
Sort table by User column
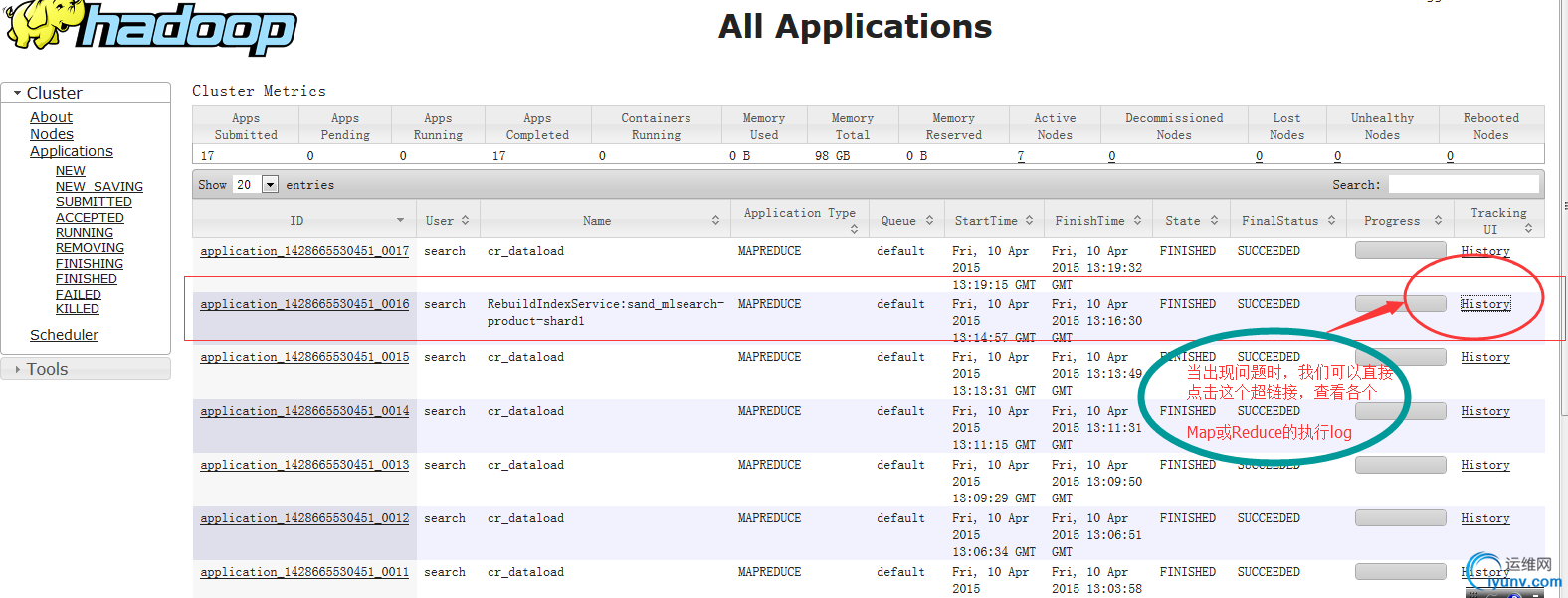coord(447,221)
